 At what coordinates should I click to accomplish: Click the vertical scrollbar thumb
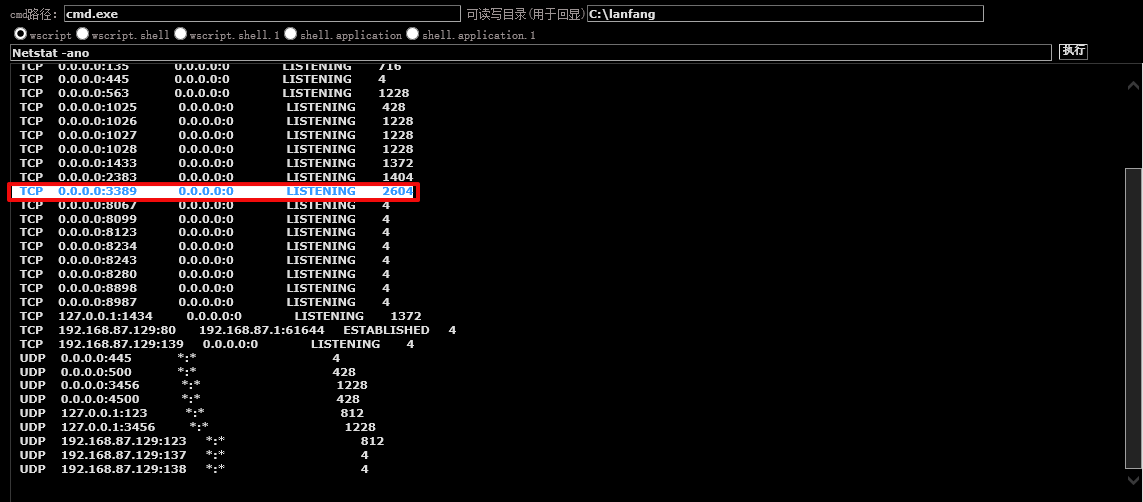(x=1134, y=318)
